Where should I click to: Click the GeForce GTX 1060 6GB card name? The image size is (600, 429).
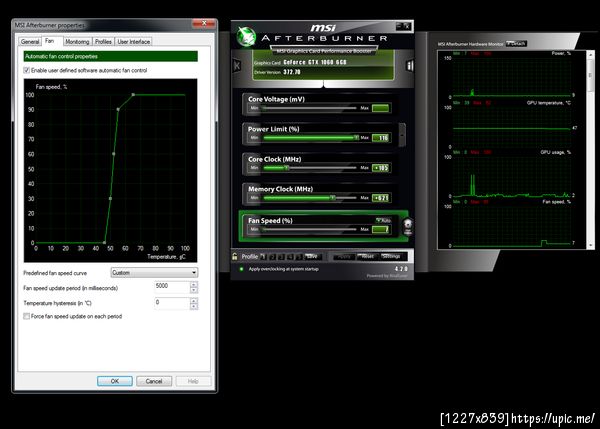(315, 62)
